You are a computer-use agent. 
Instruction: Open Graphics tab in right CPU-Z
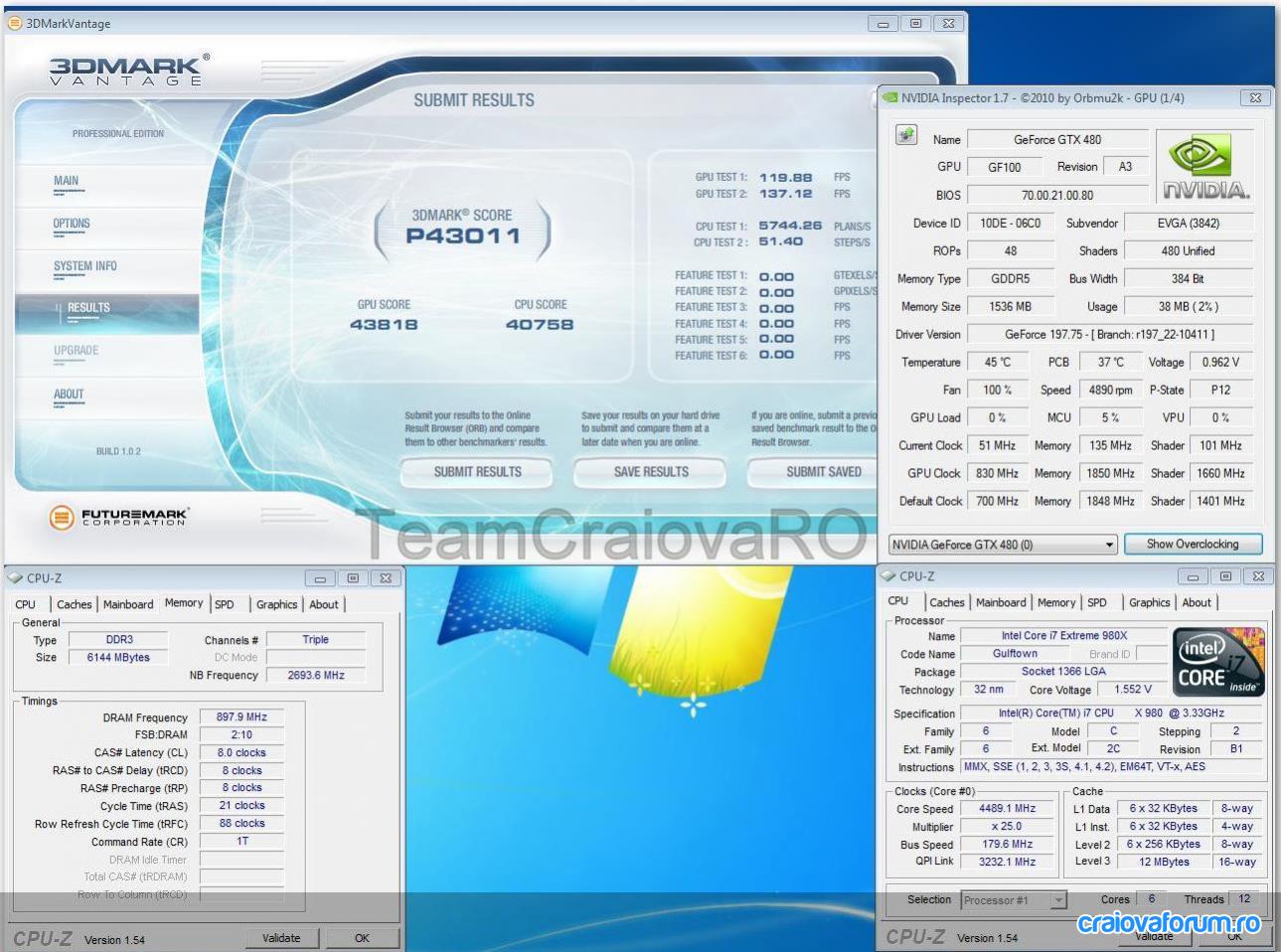pos(1150,602)
